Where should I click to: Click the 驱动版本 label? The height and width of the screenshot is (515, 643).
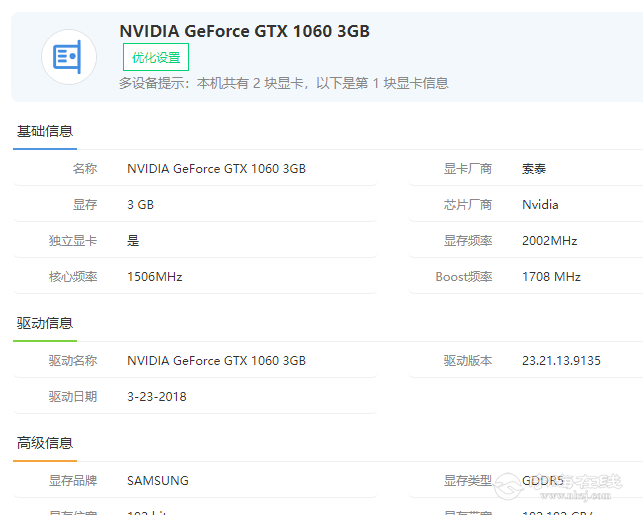click(468, 360)
